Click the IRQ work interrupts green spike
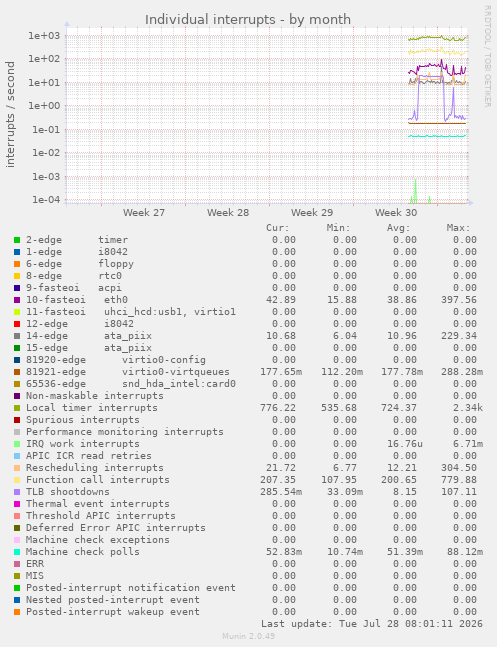 click(x=415, y=191)
